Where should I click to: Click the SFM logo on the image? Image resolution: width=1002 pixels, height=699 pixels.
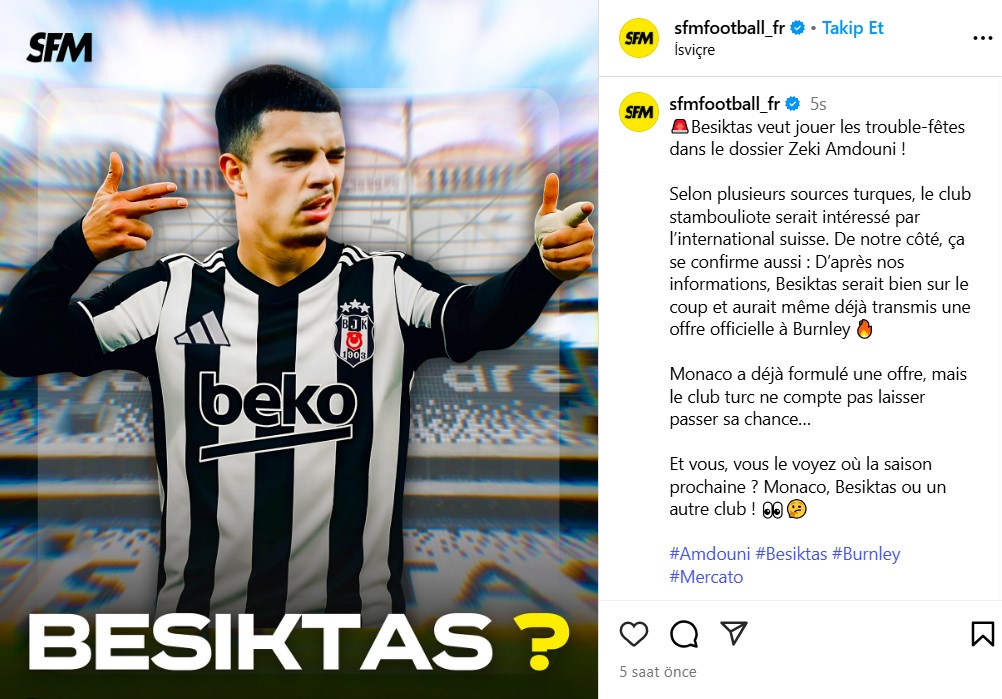[59, 47]
